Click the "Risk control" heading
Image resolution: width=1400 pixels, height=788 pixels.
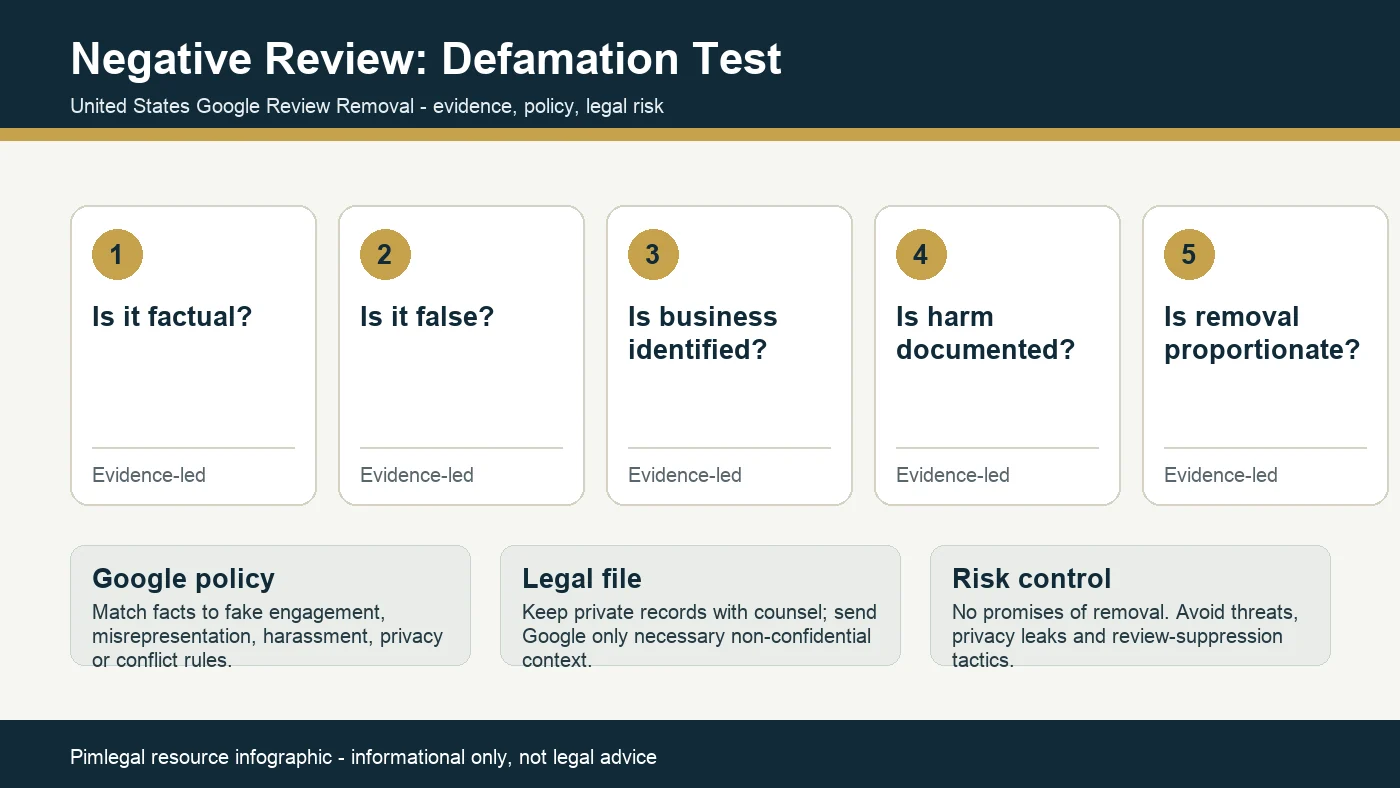pyautogui.click(x=1032, y=579)
